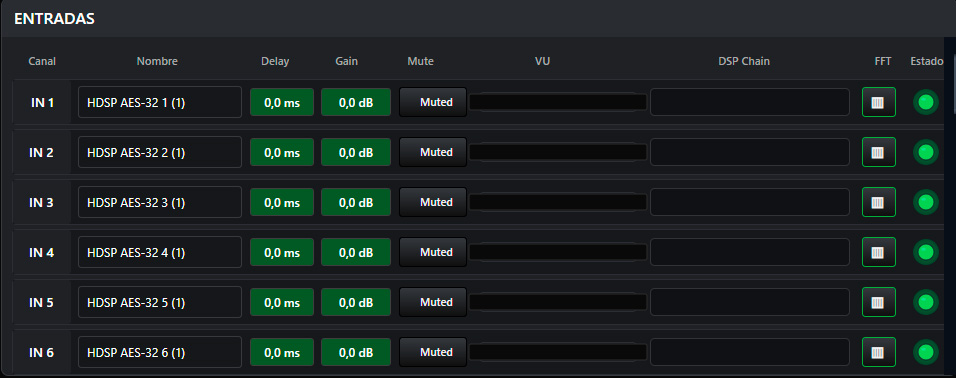This screenshot has height=378, width=956.
Task: Toggle the Muted button on IN 5
Action: [x=433, y=302]
